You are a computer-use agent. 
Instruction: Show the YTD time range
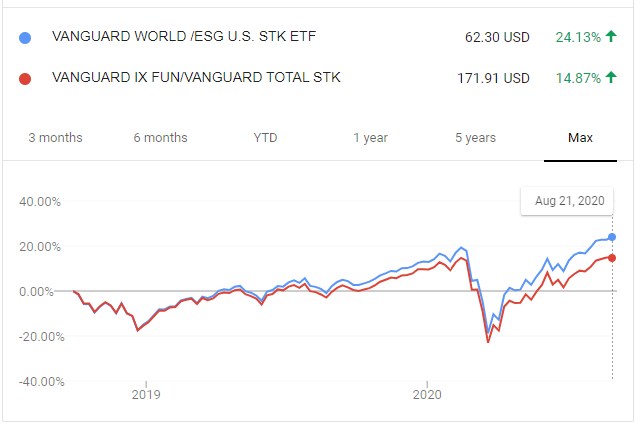pyautogui.click(x=265, y=137)
